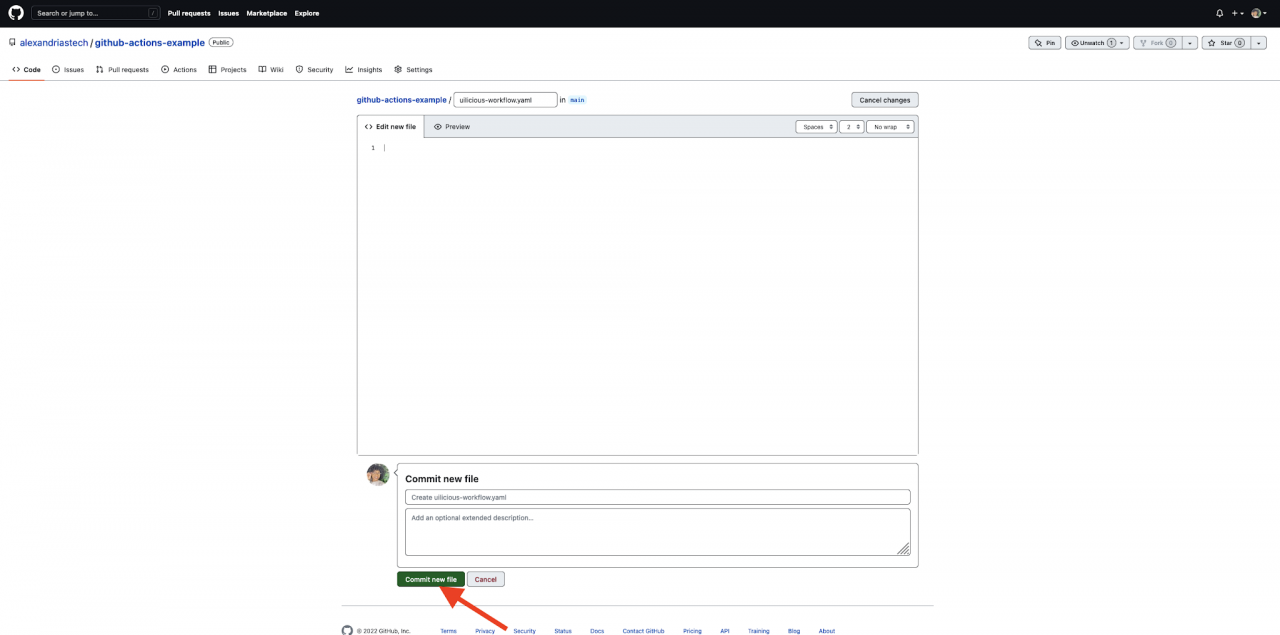The height and width of the screenshot is (635, 1280).
Task: Toggle the Unwatch options dropdown arrow
Action: click(x=1122, y=42)
